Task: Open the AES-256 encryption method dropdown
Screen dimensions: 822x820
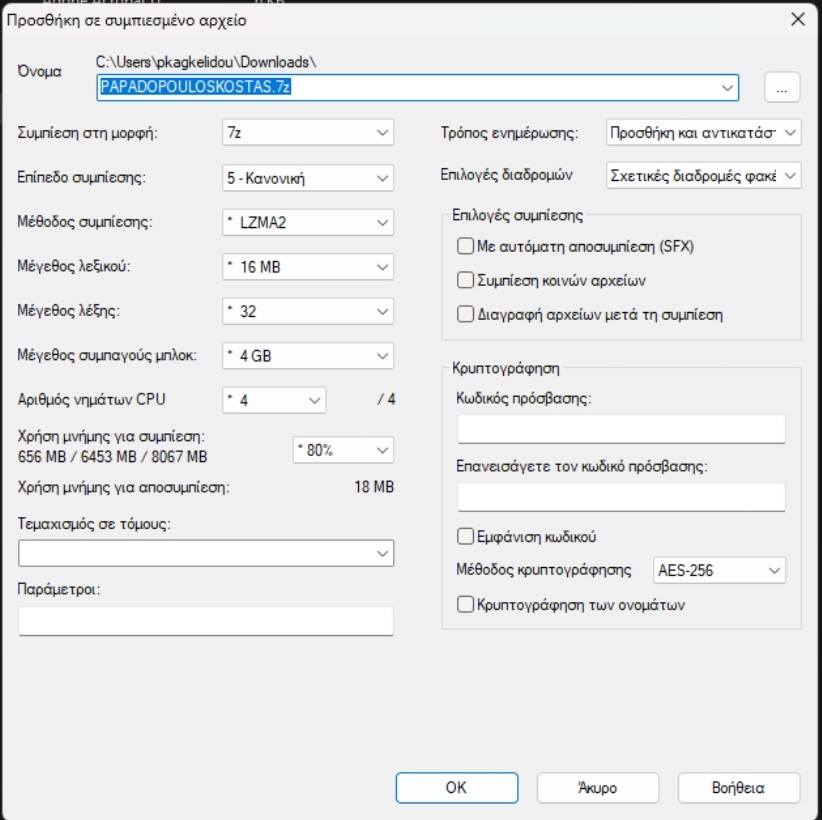Action: coord(719,570)
